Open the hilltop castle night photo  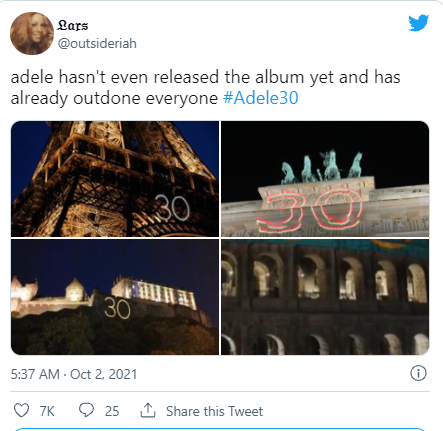click(115, 297)
